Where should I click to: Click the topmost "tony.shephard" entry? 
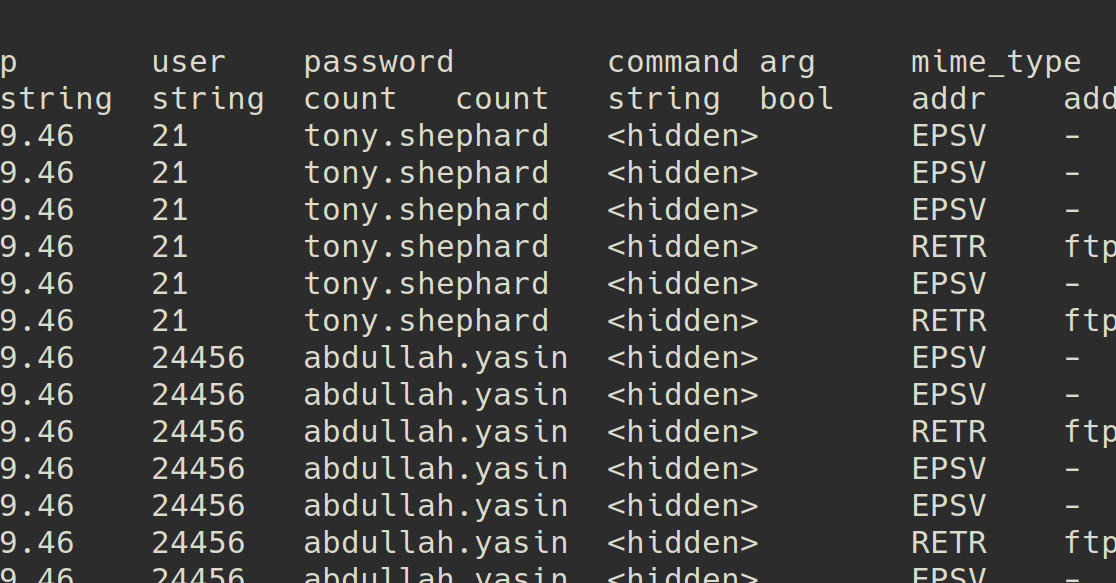click(426, 136)
